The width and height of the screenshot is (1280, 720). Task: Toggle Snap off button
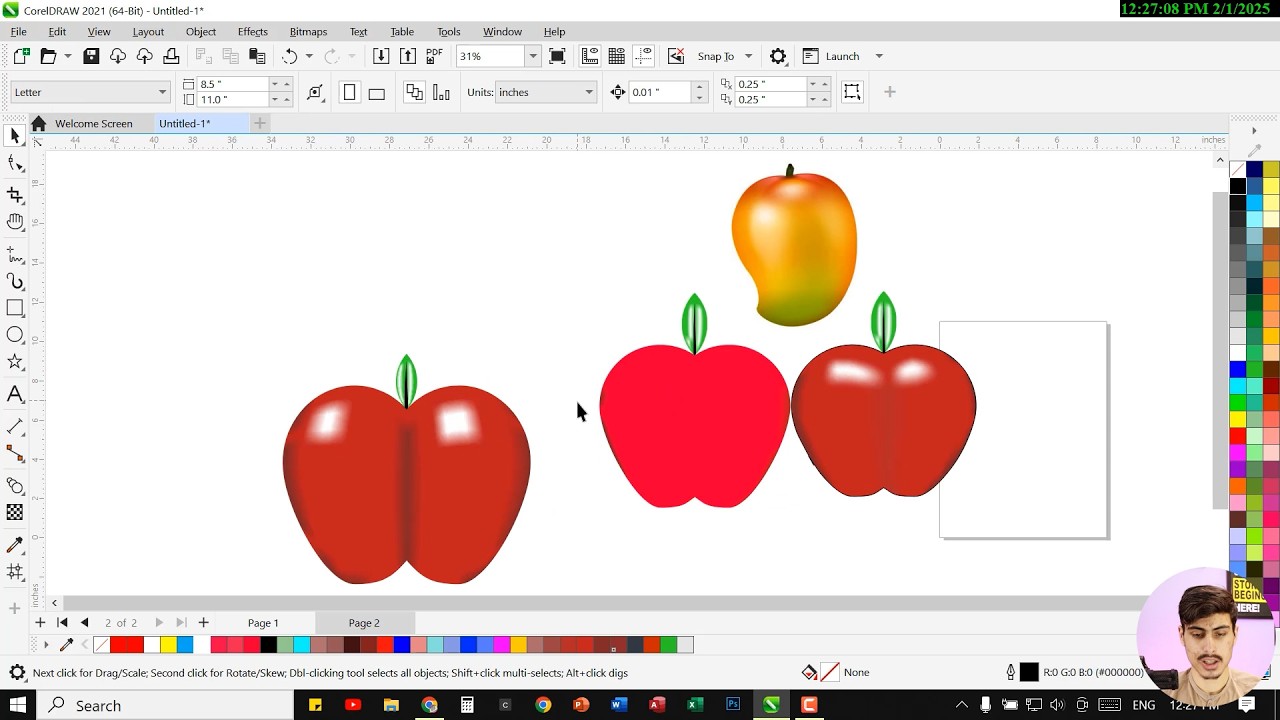click(x=676, y=56)
